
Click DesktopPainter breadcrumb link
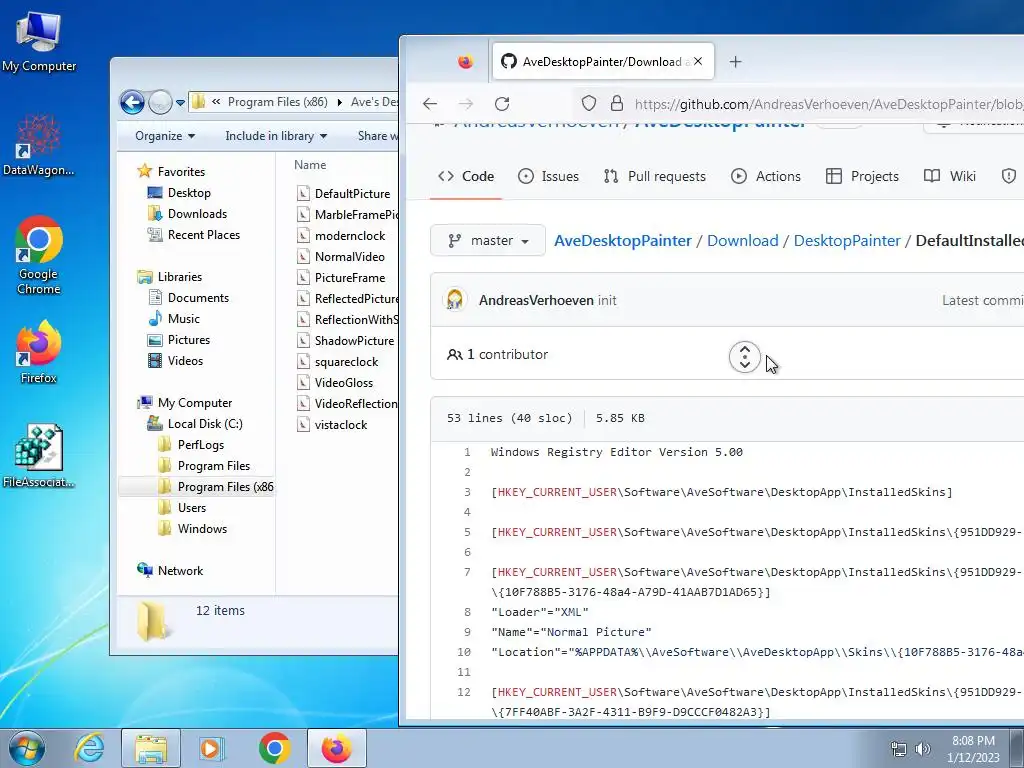(x=847, y=240)
